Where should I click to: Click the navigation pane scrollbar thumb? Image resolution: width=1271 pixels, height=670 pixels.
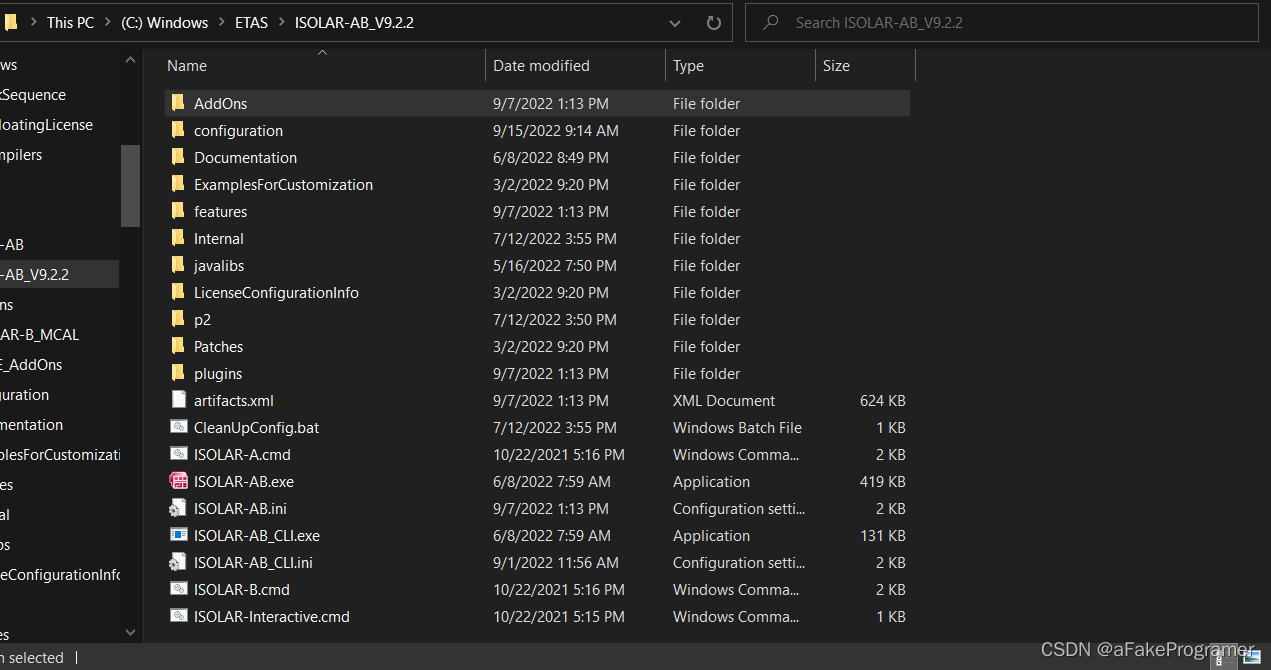pyautogui.click(x=130, y=186)
